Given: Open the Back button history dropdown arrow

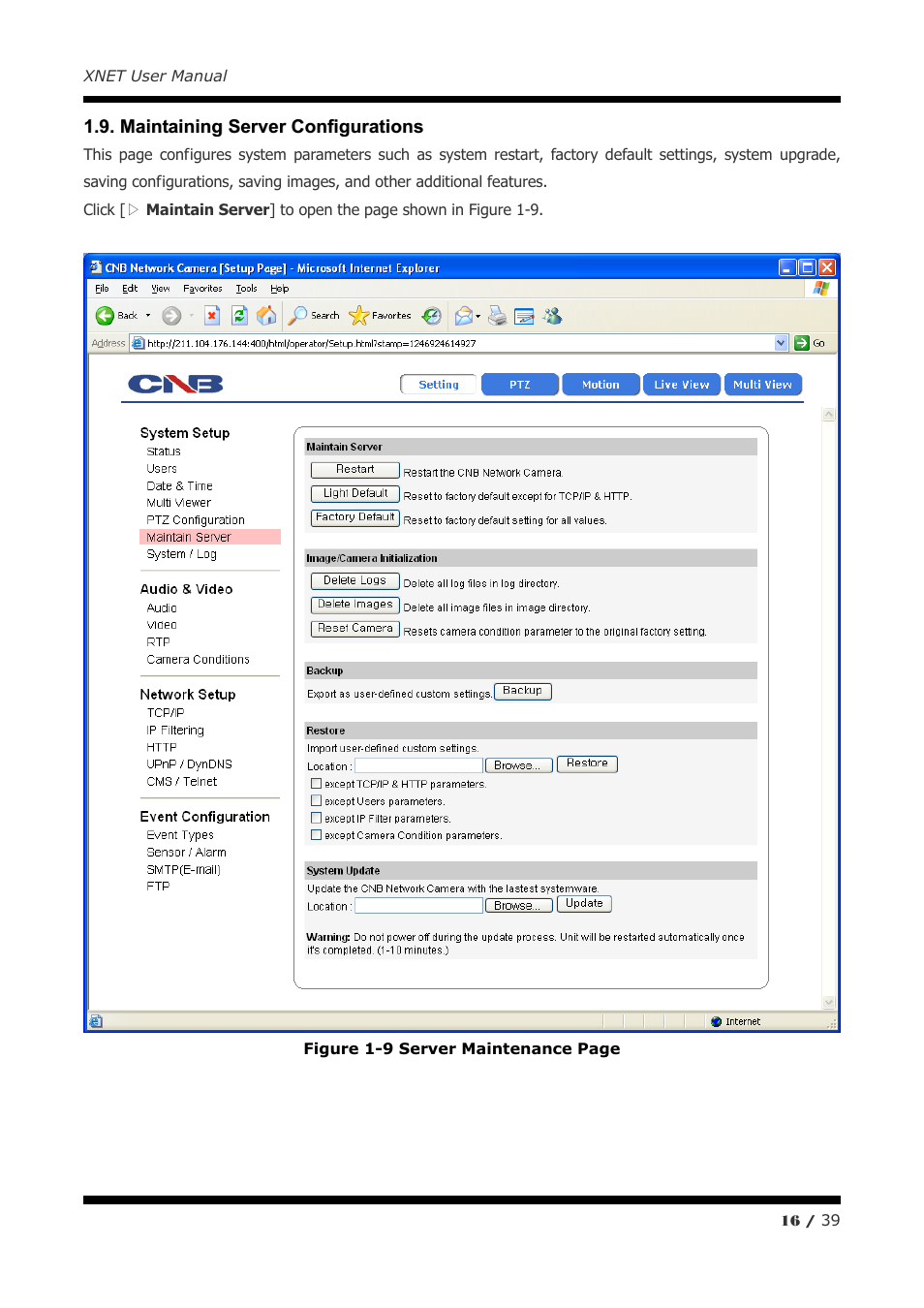Looking at the screenshot, I should (x=148, y=316).
